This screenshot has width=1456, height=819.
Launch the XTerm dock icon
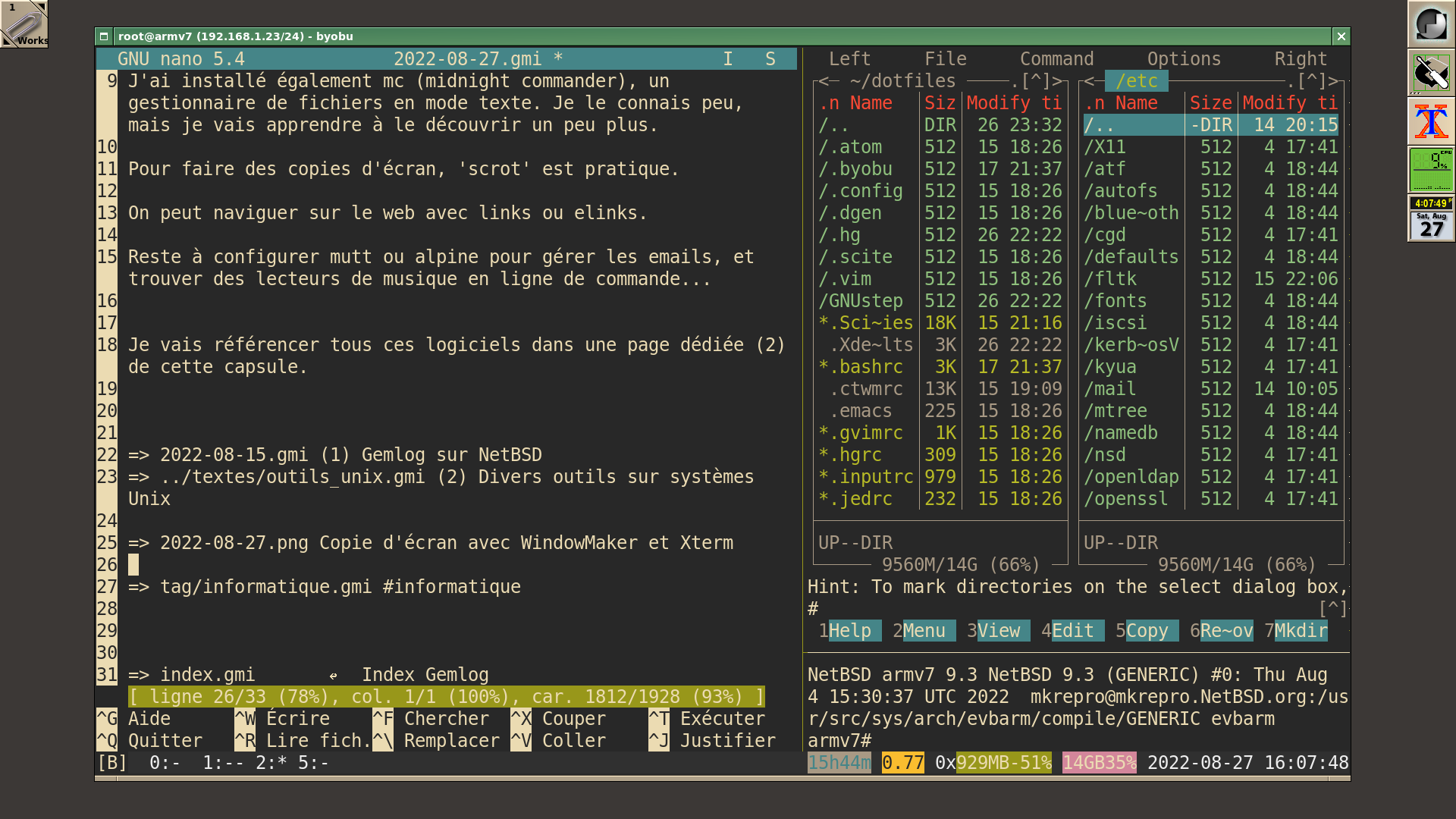pos(1431,121)
